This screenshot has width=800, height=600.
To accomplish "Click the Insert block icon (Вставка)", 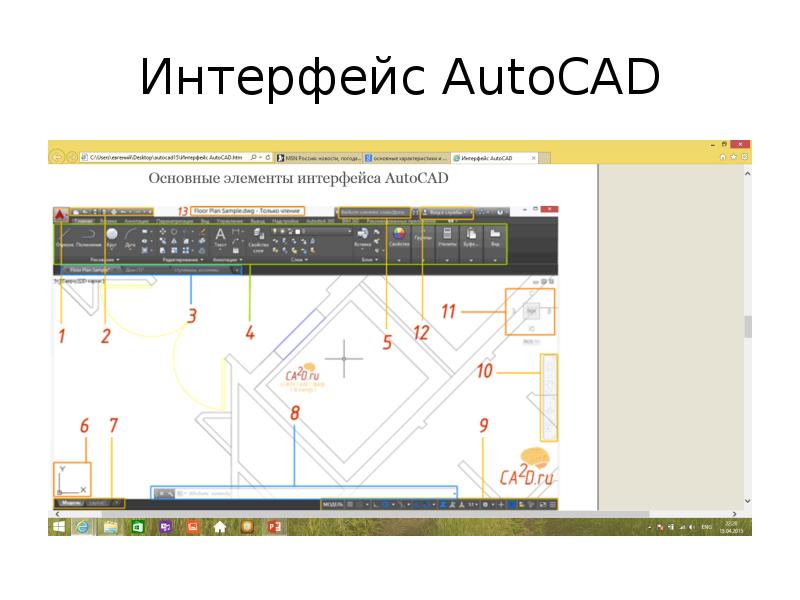I will pos(363,237).
